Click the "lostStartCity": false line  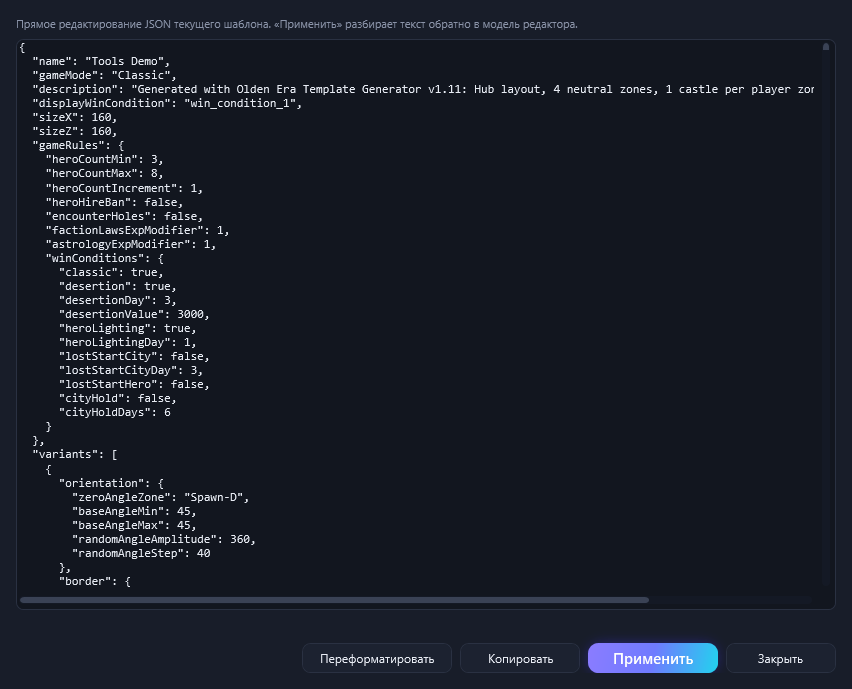tap(134, 356)
